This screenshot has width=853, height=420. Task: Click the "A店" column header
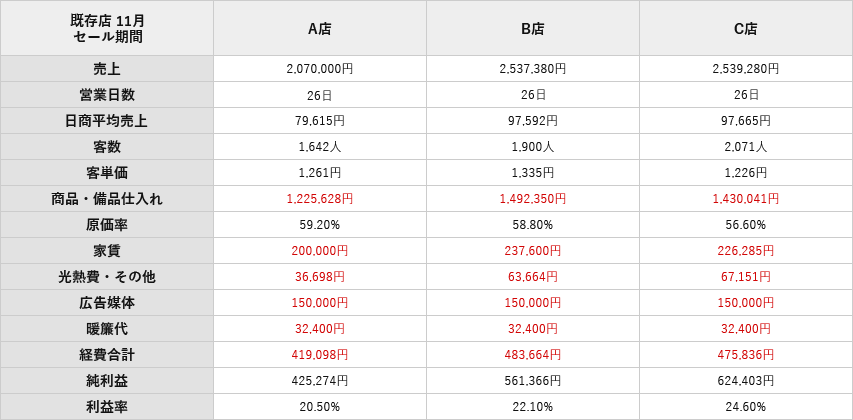[x=320, y=29]
